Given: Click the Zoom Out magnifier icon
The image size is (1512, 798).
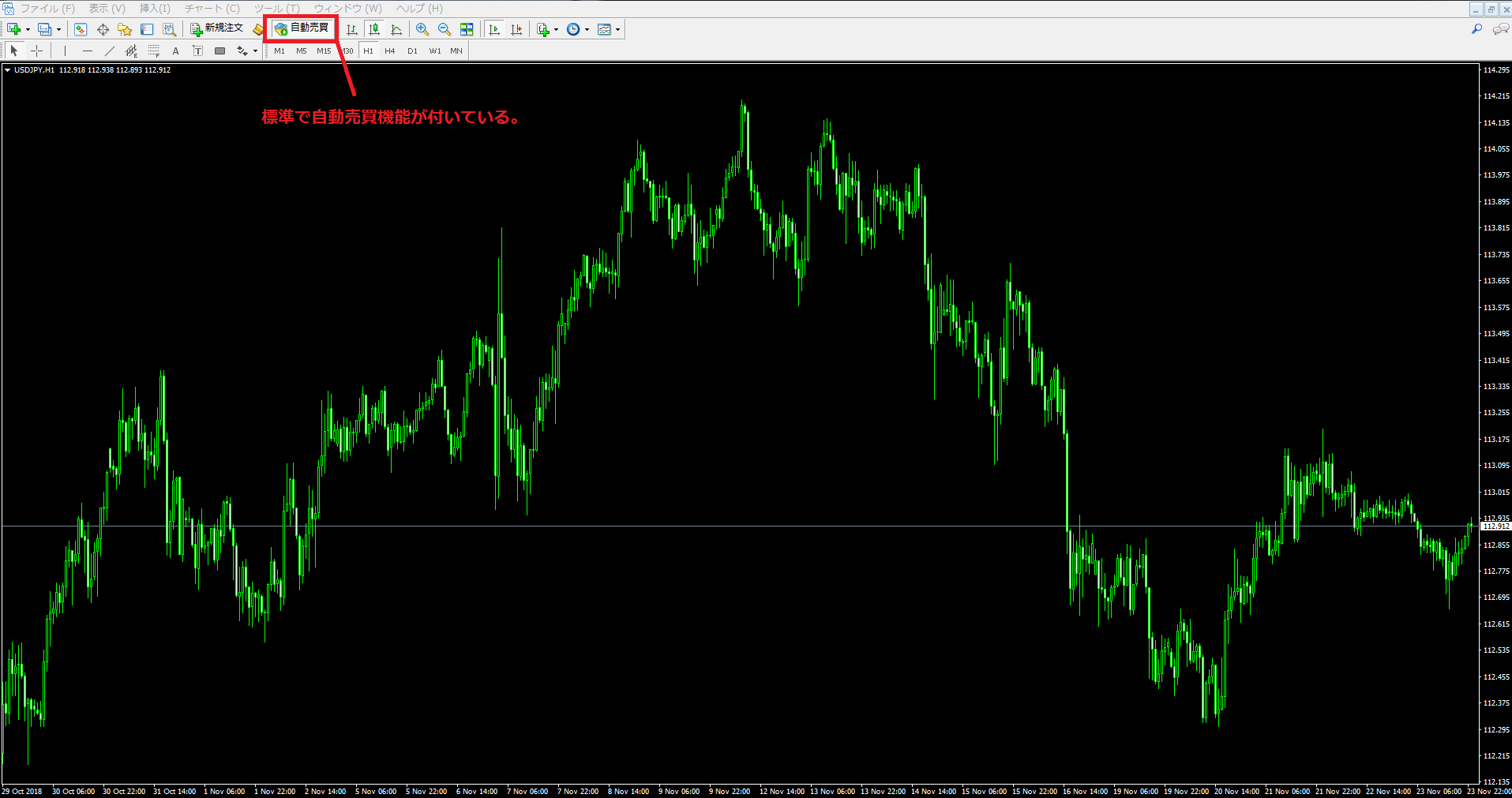Looking at the screenshot, I should tap(445, 29).
